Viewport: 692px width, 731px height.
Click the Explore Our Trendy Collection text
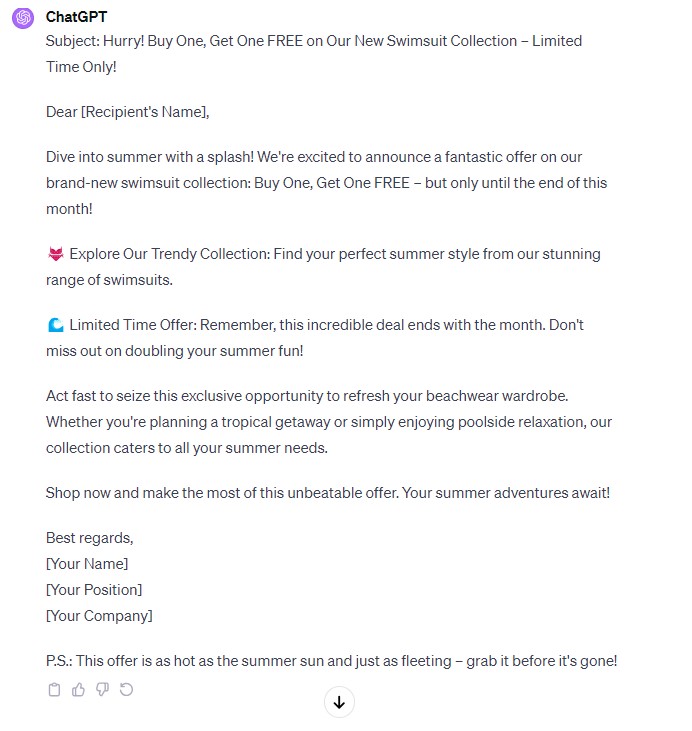click(170, 254)
